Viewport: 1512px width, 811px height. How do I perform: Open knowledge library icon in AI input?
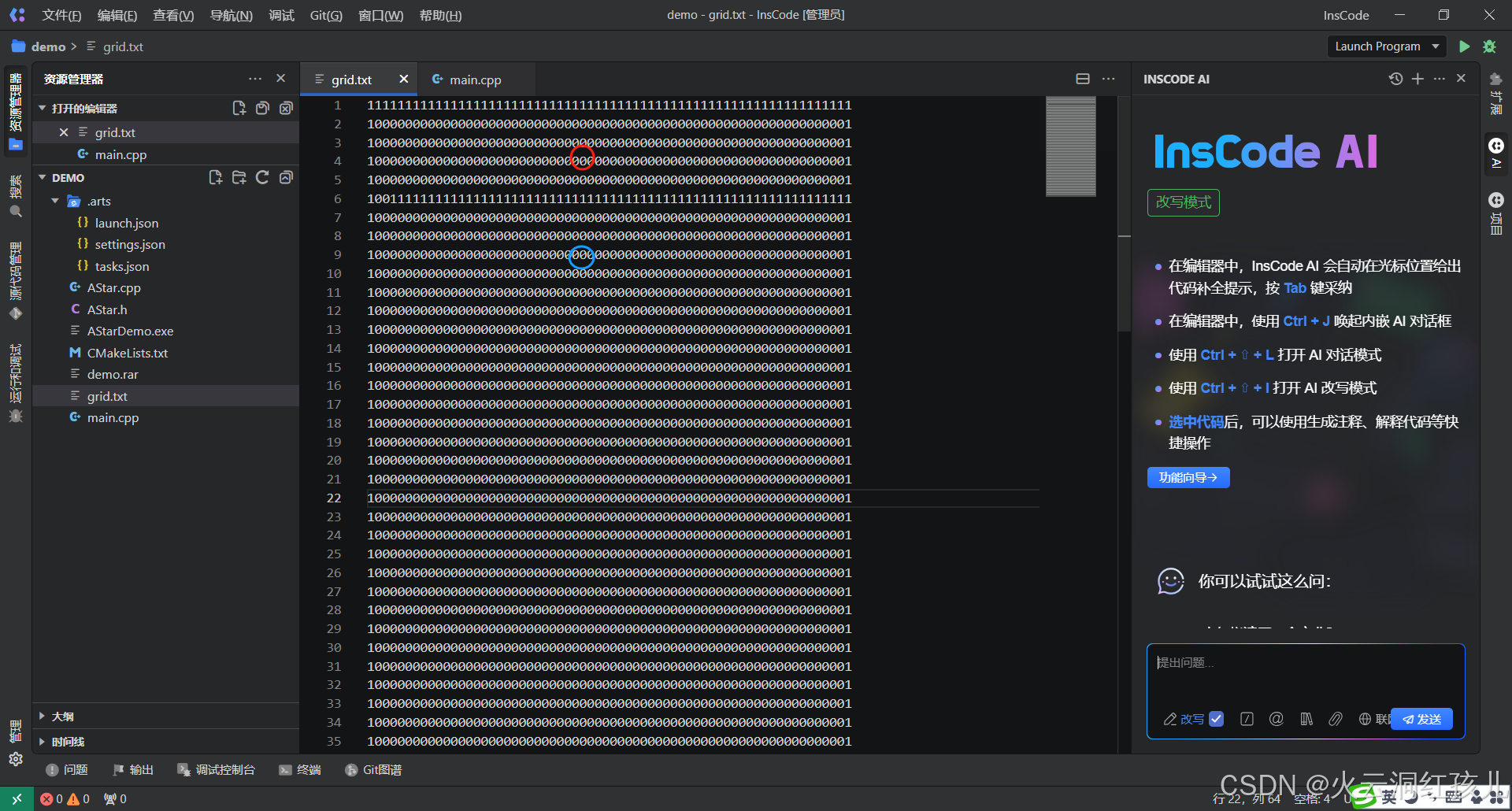(x=1306, y=719)
